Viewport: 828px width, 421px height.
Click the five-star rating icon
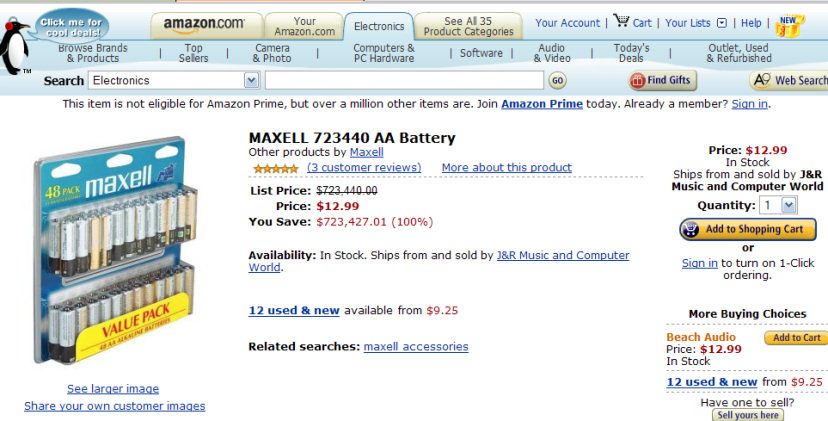tap(274, 168)
